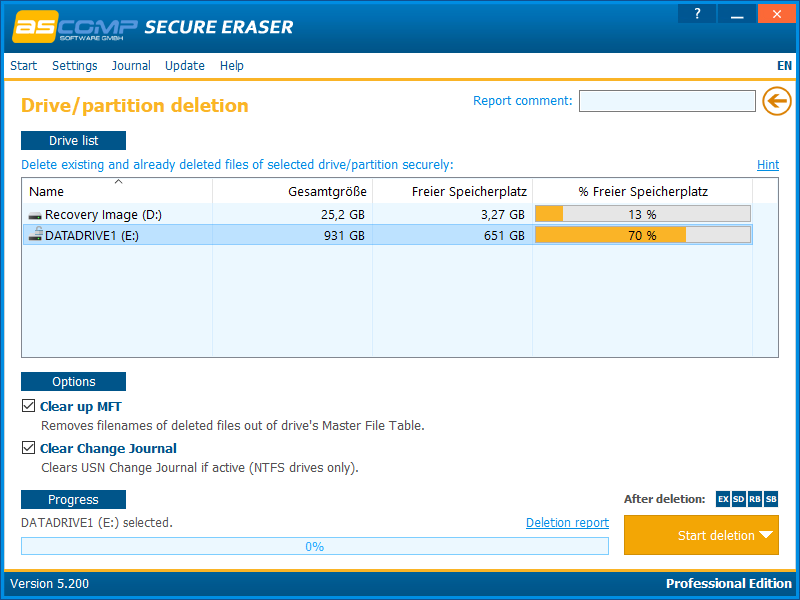View the Deletion report
This screenshot has height=600, width=800.
coord(567,522)
